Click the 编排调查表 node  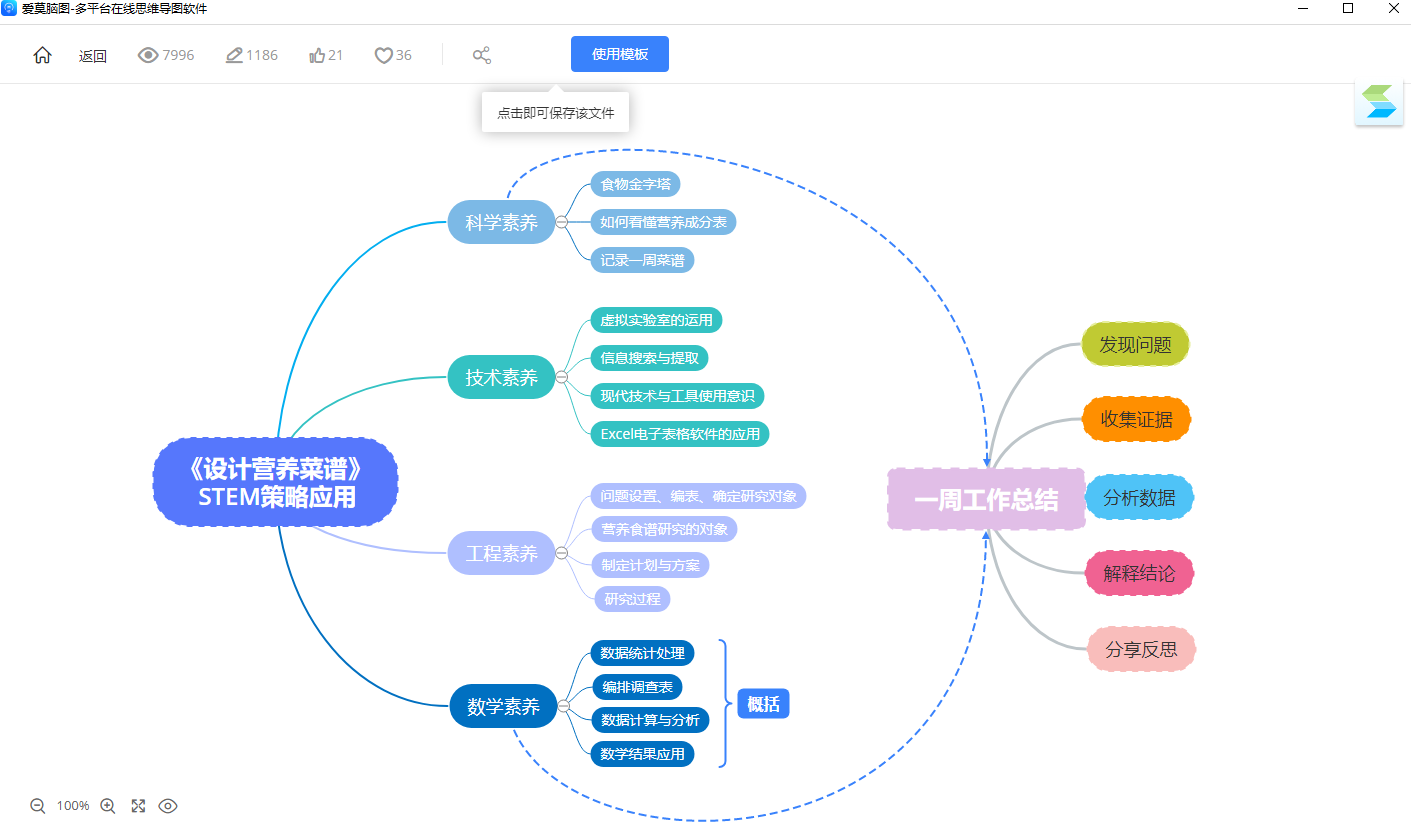(637, 687)
